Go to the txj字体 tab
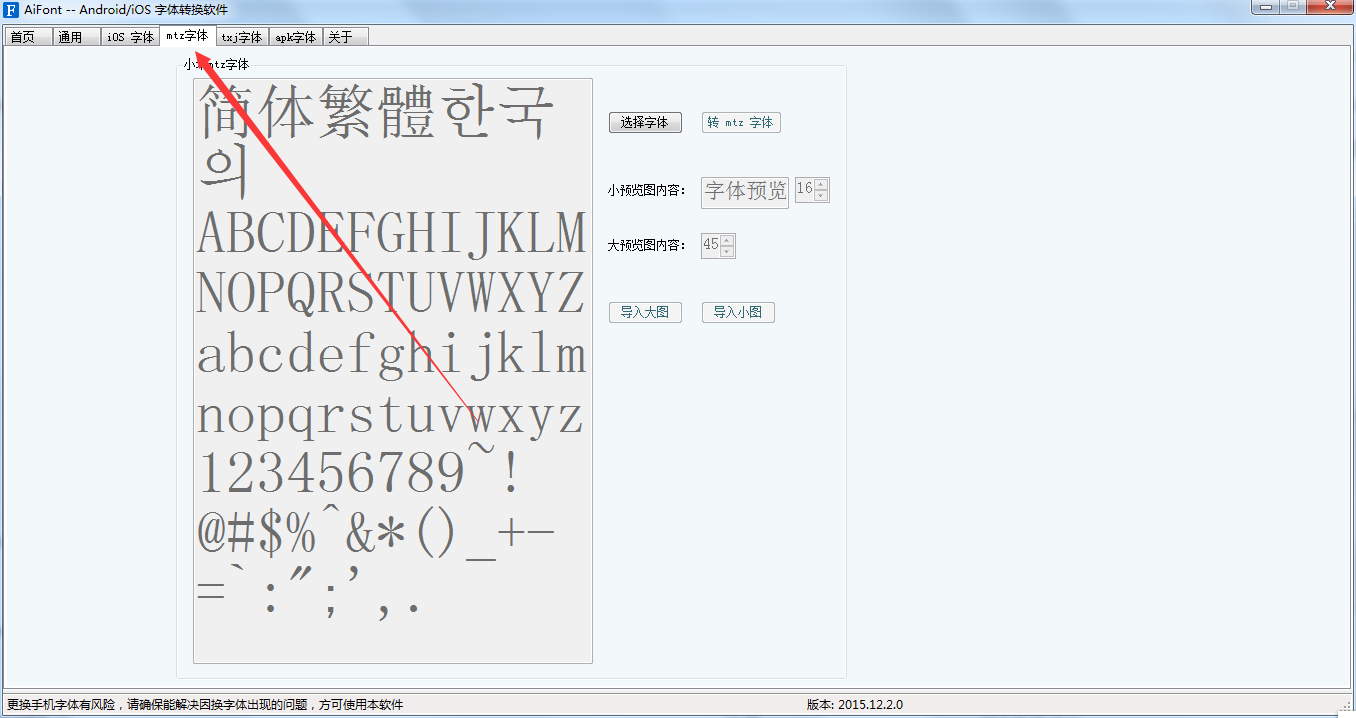Viewport: 1356px width, 718px height. click(x=241, y=38)
